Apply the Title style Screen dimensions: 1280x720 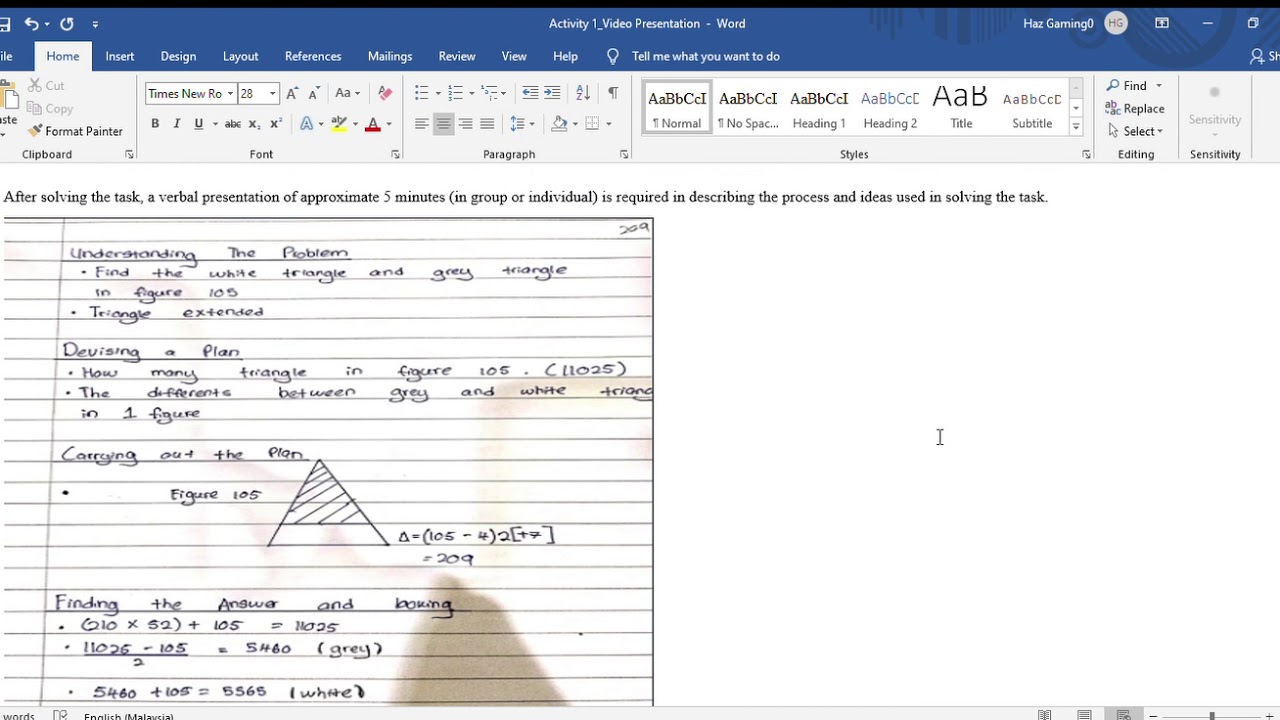[x=961, y=108]
